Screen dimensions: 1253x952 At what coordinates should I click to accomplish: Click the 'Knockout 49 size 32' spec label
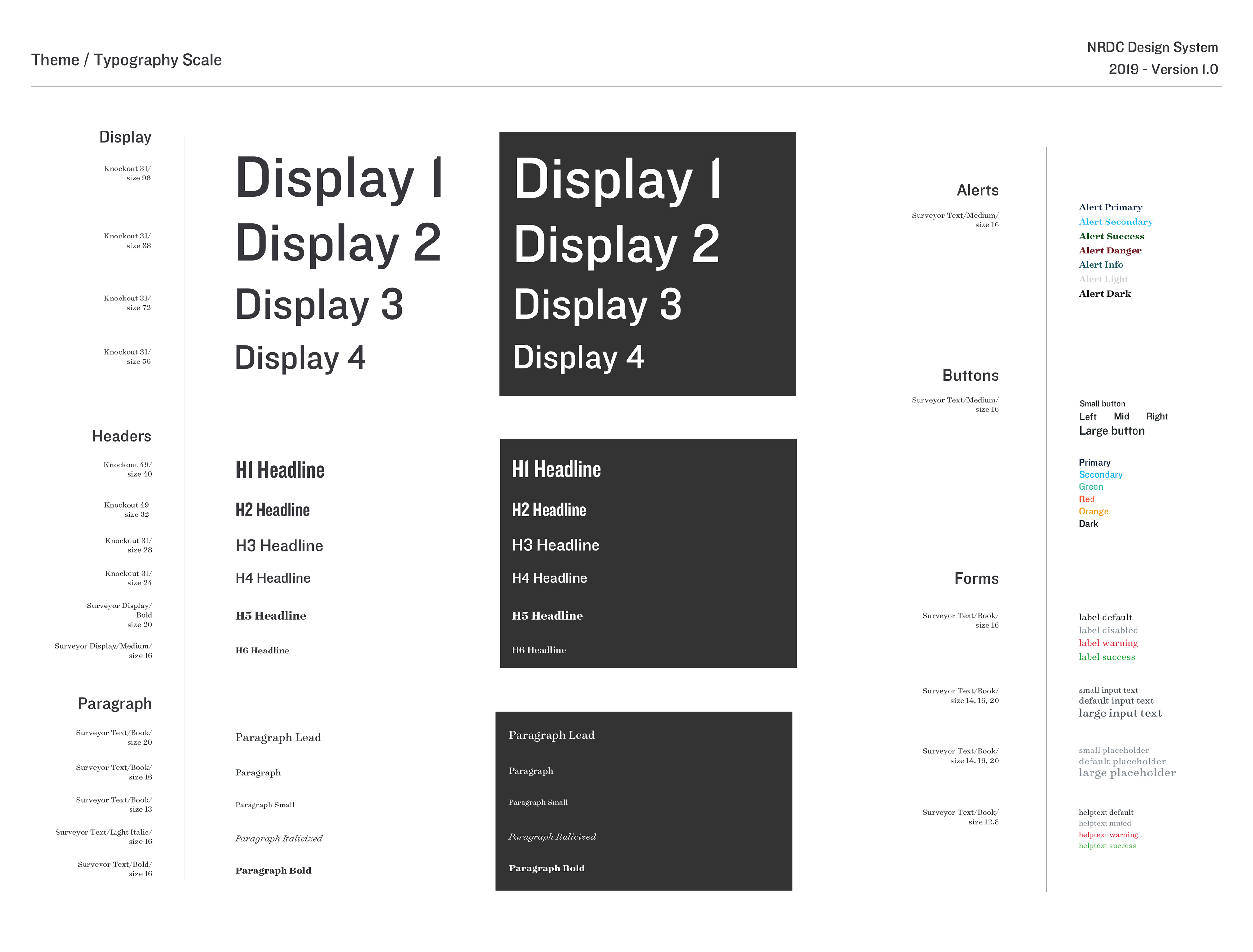[127, 509]
